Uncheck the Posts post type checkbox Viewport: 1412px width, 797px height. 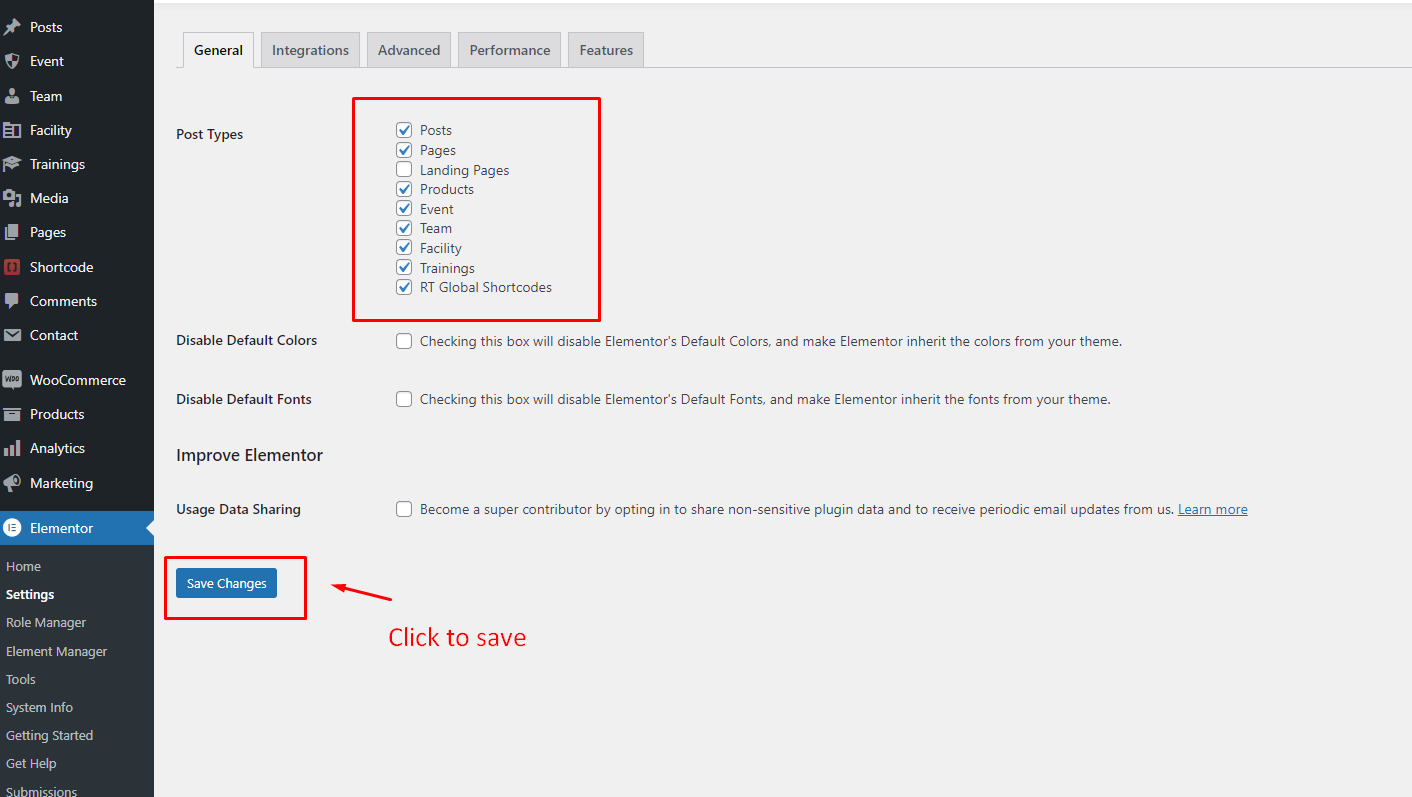(x=404, y=130)
